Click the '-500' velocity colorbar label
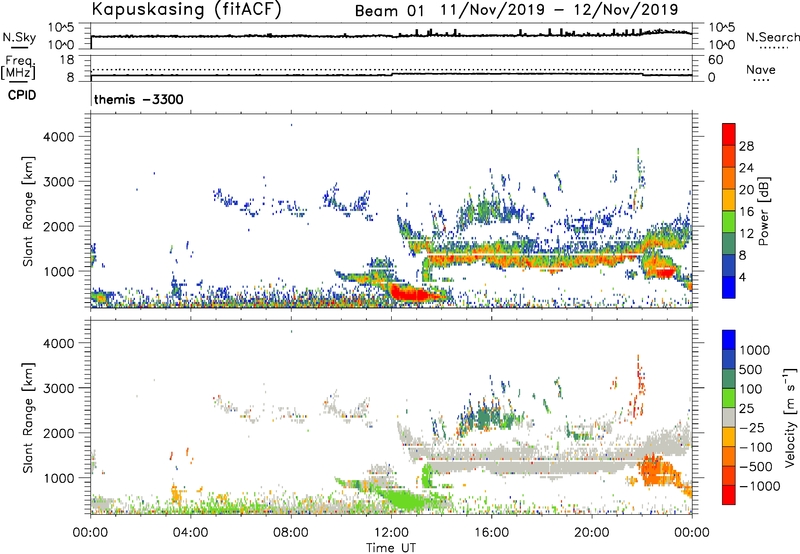Screen dimensions: 800x554 [x=756, y=467]
